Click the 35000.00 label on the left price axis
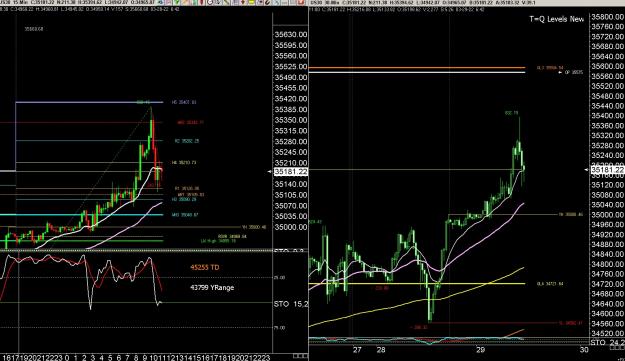This screenshot has height=361, width=625. point(291,227)
